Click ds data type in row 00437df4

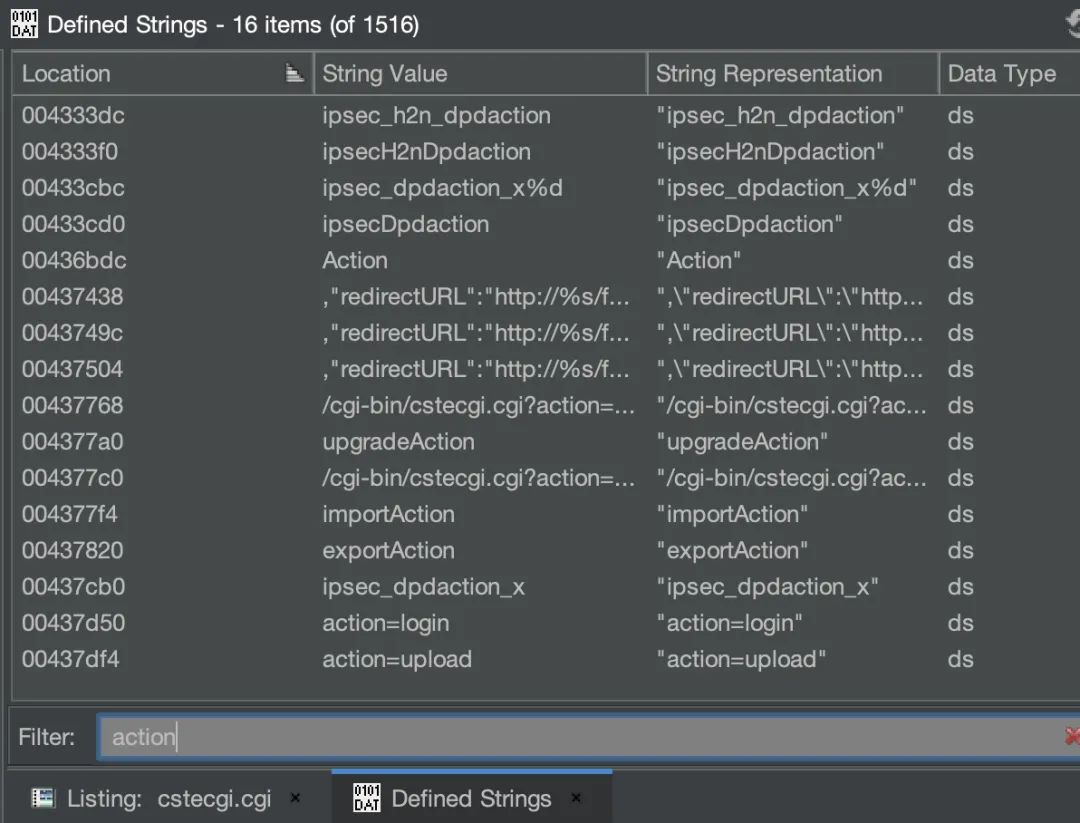pyautogui.click(x=960, y=659)
